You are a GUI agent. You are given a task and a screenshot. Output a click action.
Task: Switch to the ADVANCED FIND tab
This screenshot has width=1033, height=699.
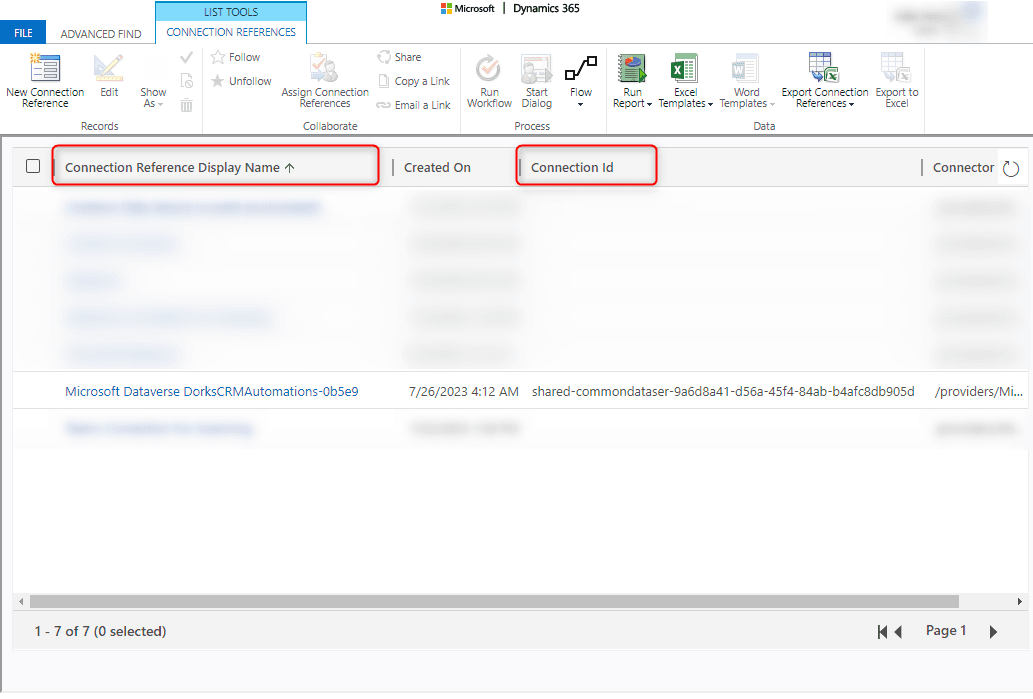click(101, 34)
